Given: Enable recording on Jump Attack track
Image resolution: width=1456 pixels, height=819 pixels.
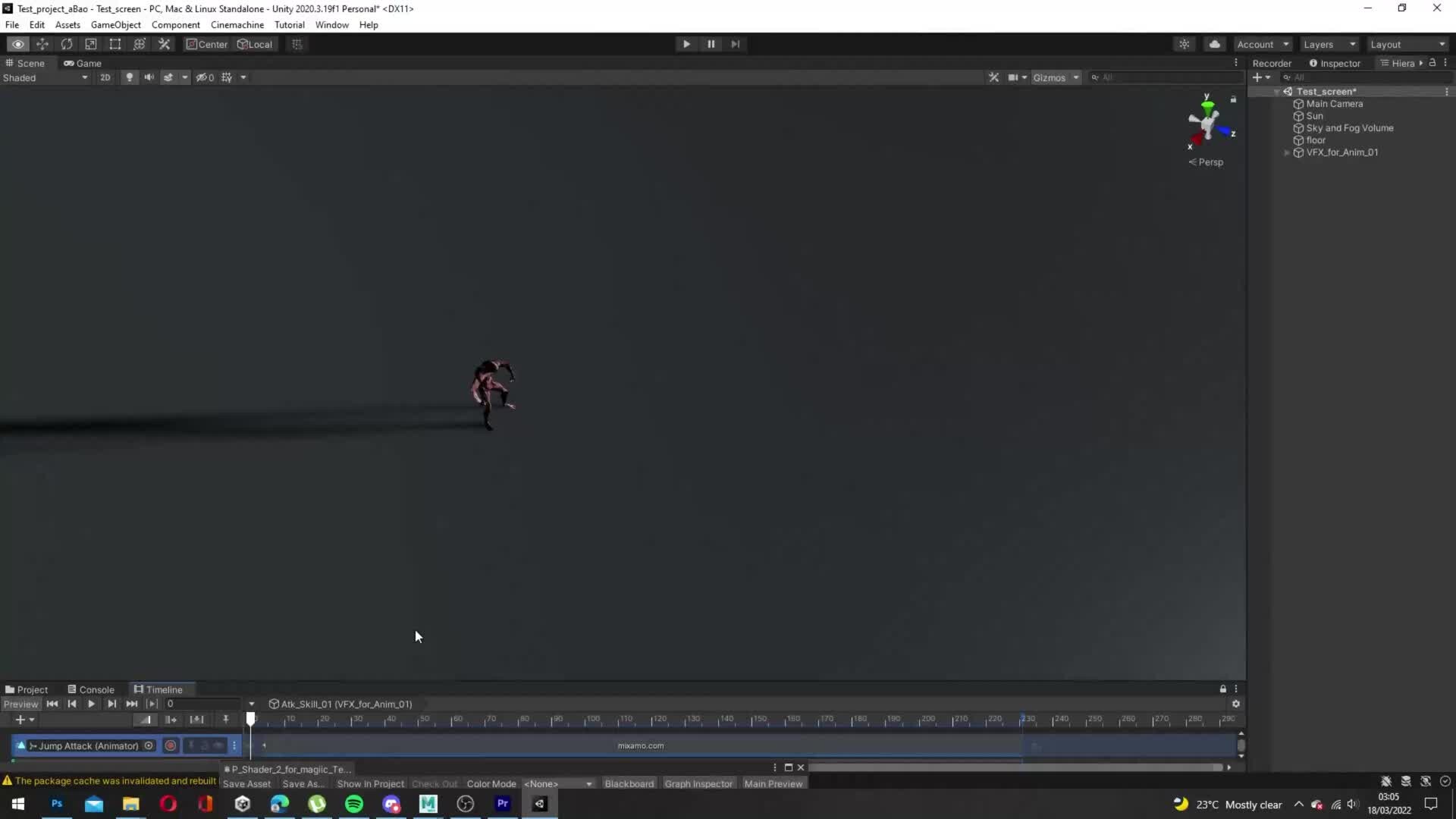Looking at the screenshot, I should pyautogui.click(x=171, y=746).
